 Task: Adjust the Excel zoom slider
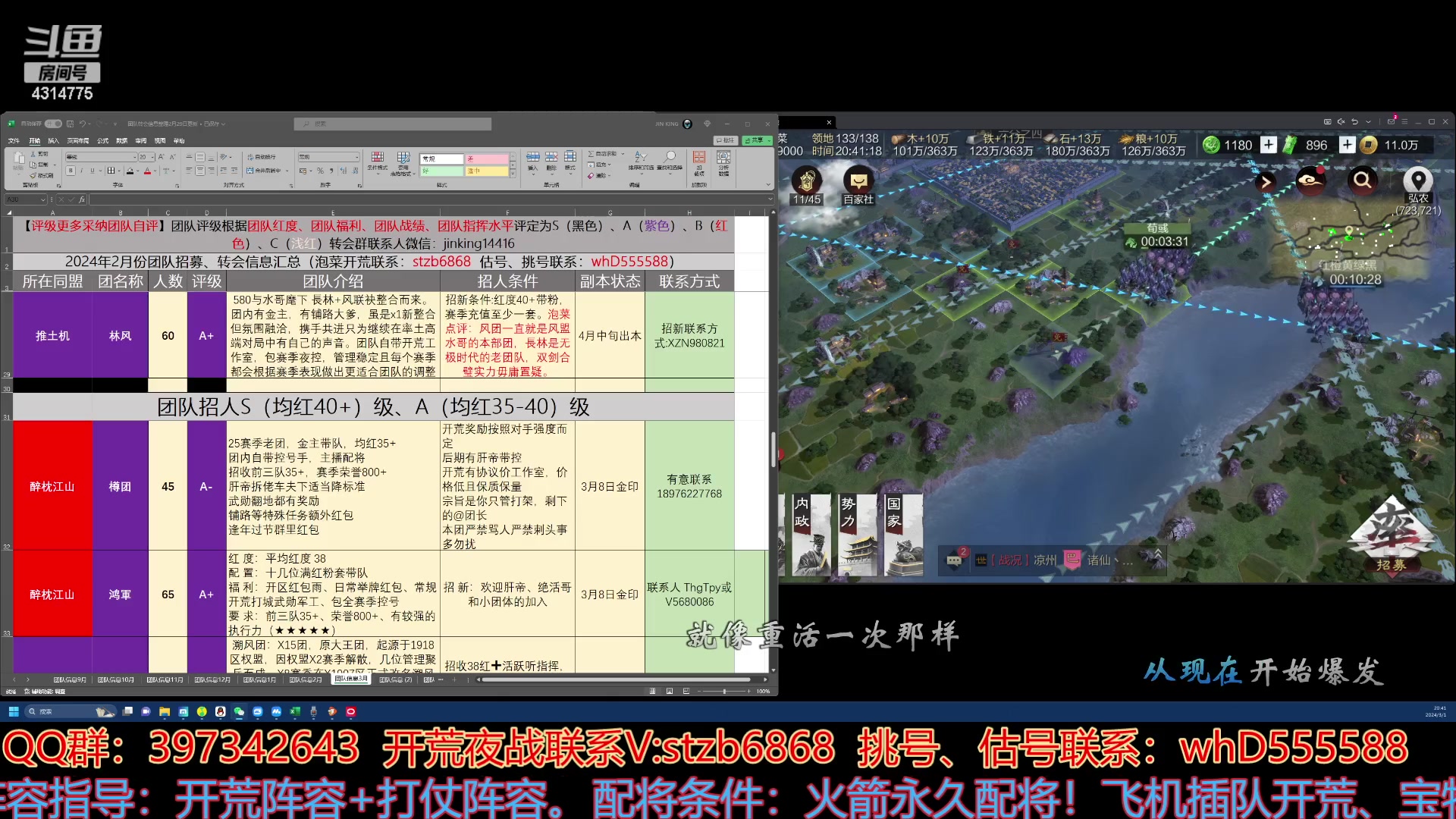tap(724, 691)
